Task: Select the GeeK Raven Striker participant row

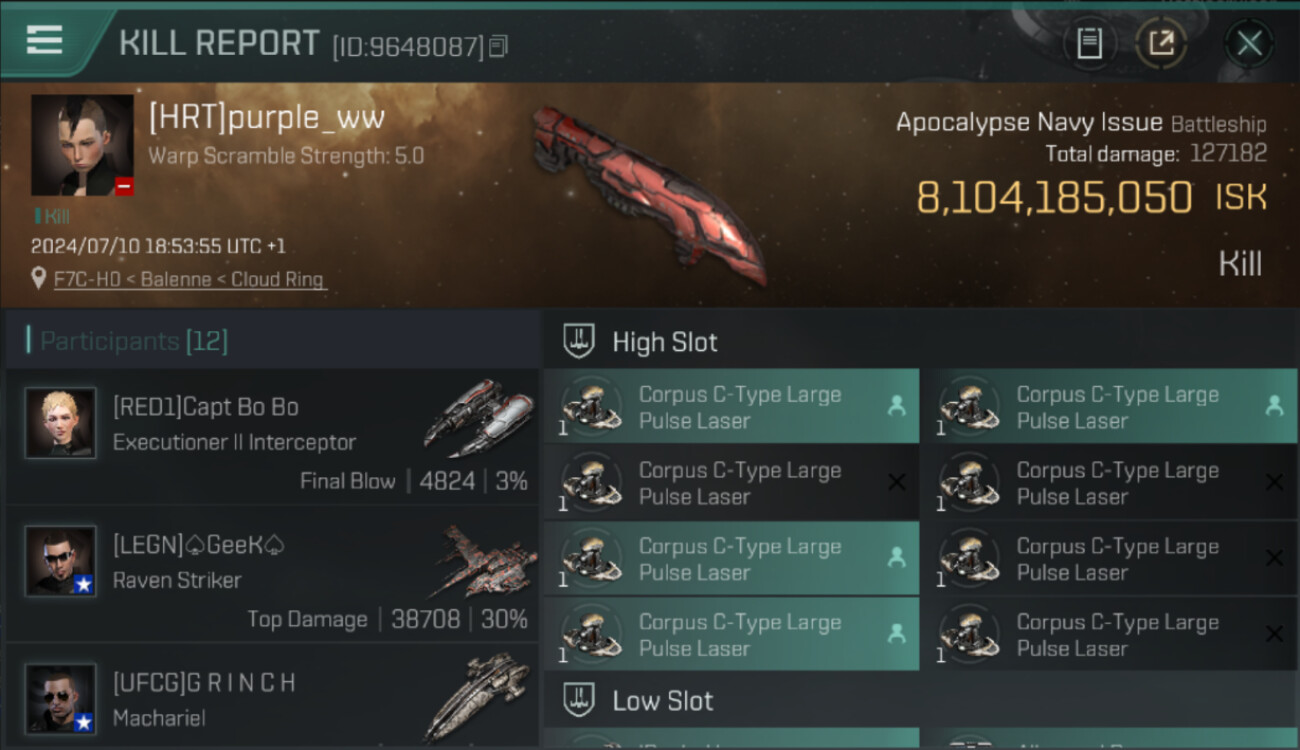Action: [272, 574]
